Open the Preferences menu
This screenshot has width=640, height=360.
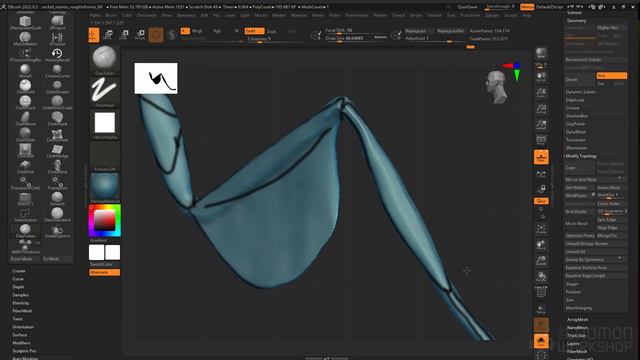click(356, 15)
